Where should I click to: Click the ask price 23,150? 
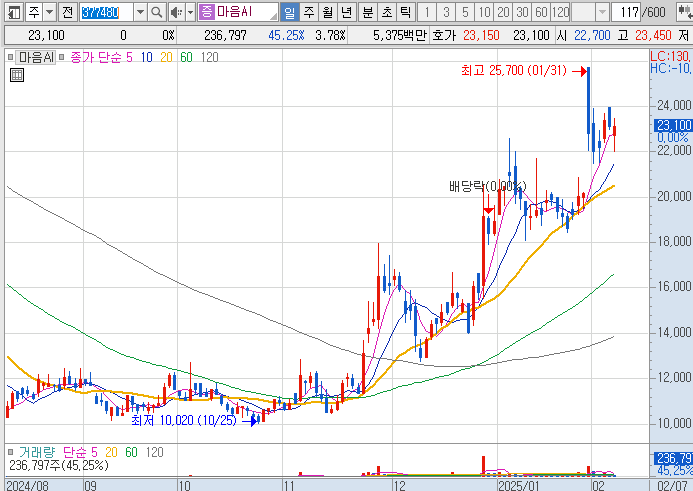point(481,35)
